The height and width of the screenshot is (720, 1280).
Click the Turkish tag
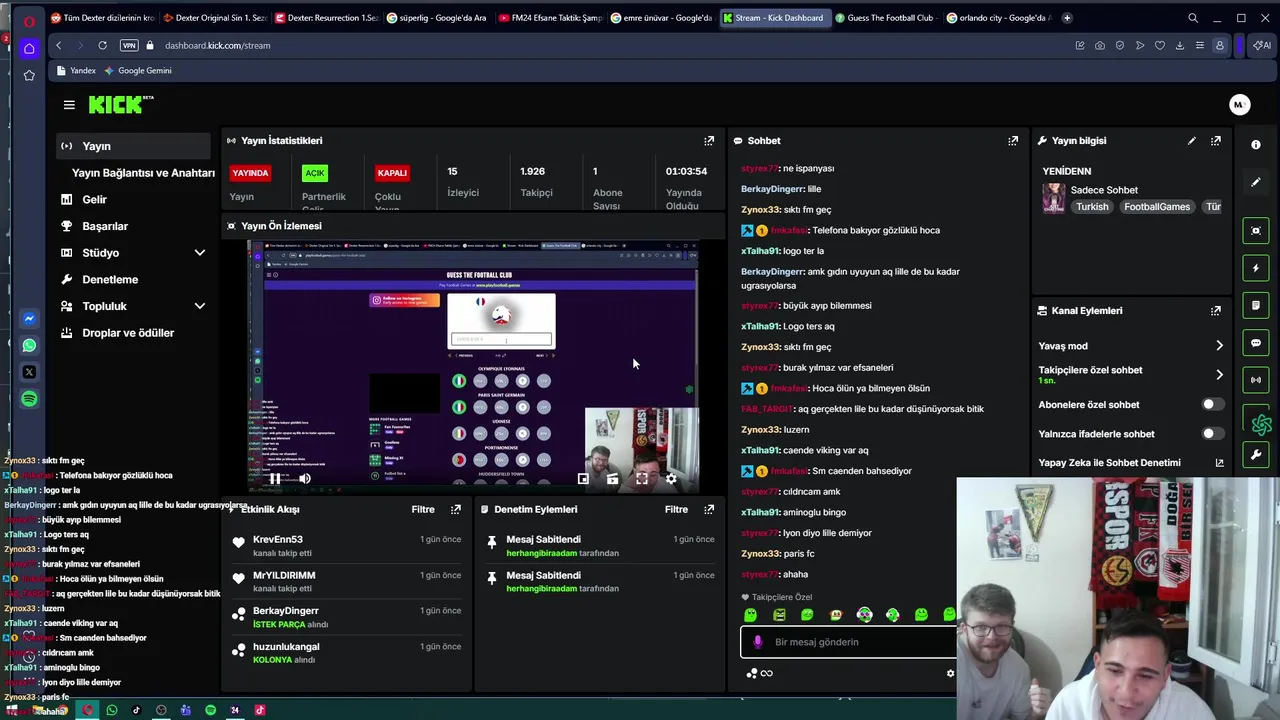coord(1092,207)
